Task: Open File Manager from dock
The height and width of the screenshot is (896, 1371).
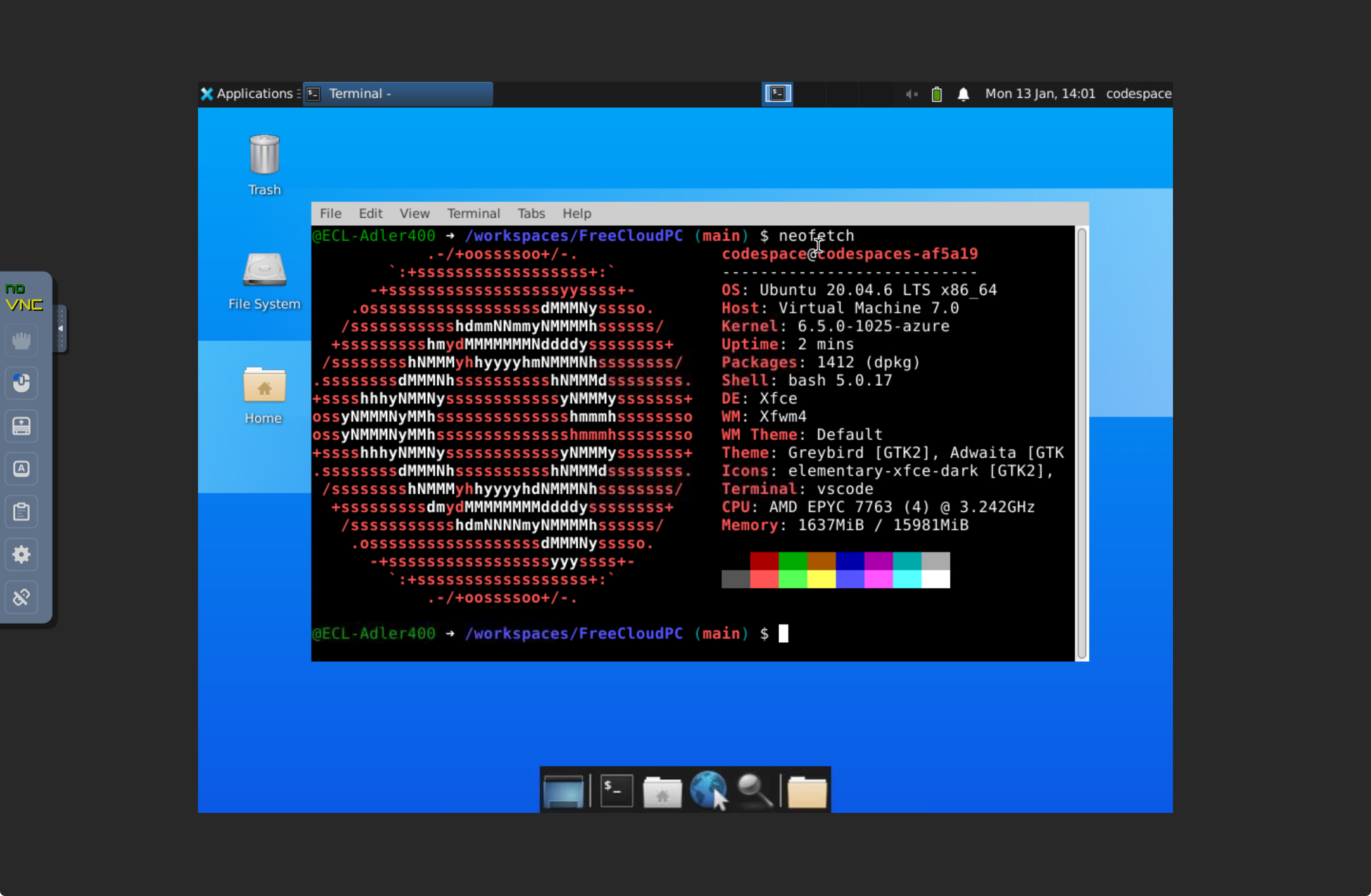Action: 662,791
